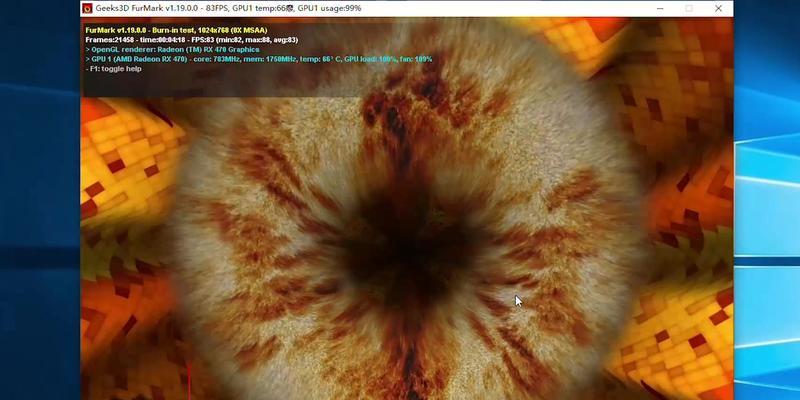Click the 'OpenGL renderer: Radeon (TM) RX 470' line
The height and width of the screenshot is (400, 800).
pos(172,49)
